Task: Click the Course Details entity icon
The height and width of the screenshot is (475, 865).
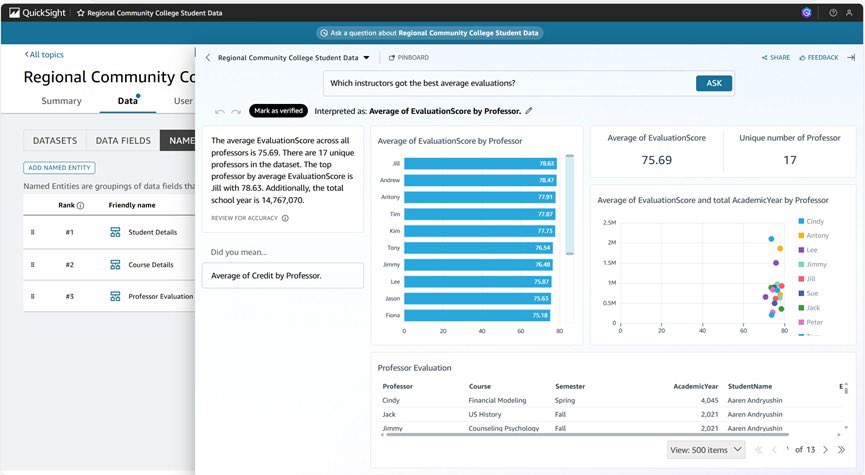Action: 115,265
